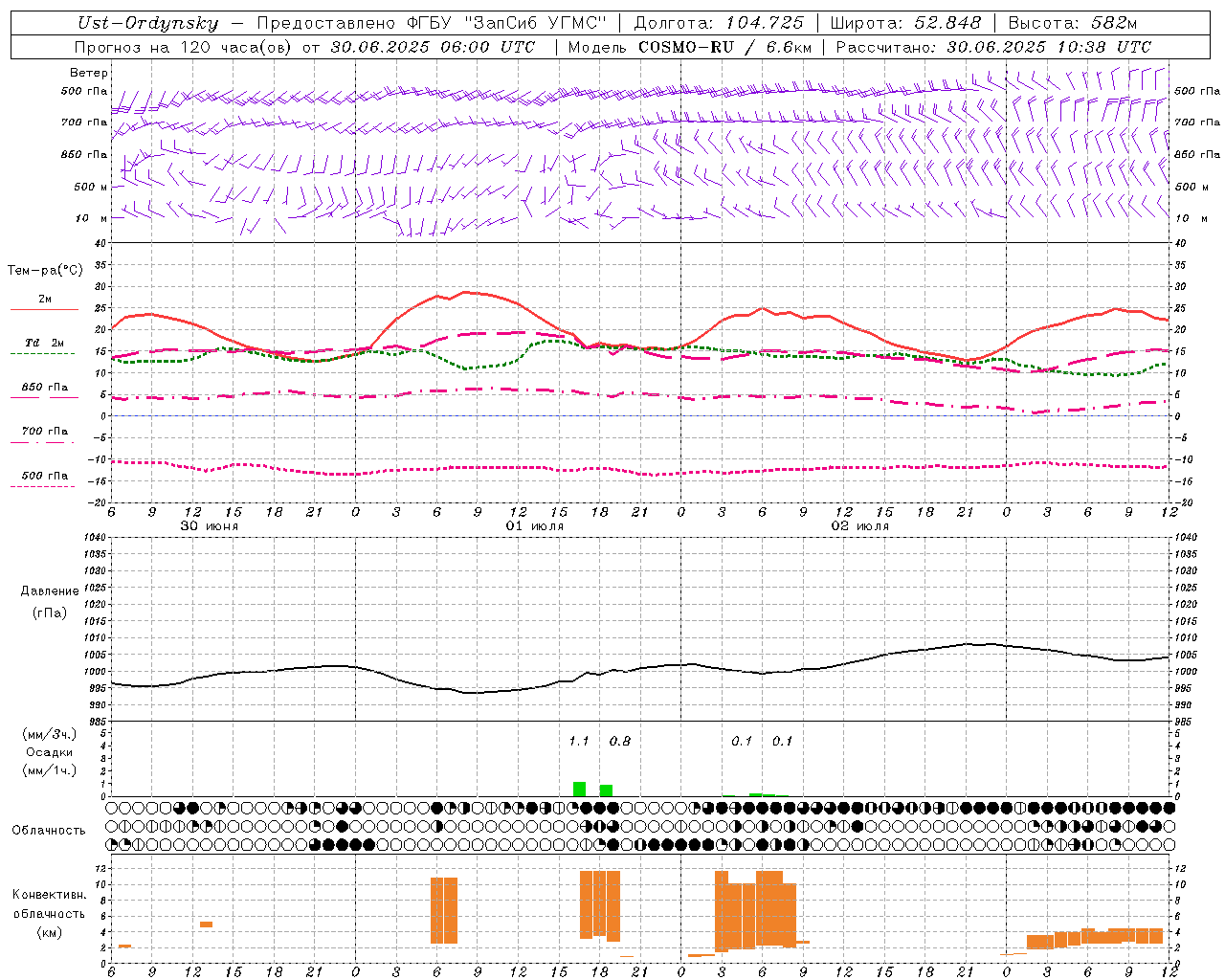
Task: Select the Td 2м dew point legend entry
Action: (45, 343)
